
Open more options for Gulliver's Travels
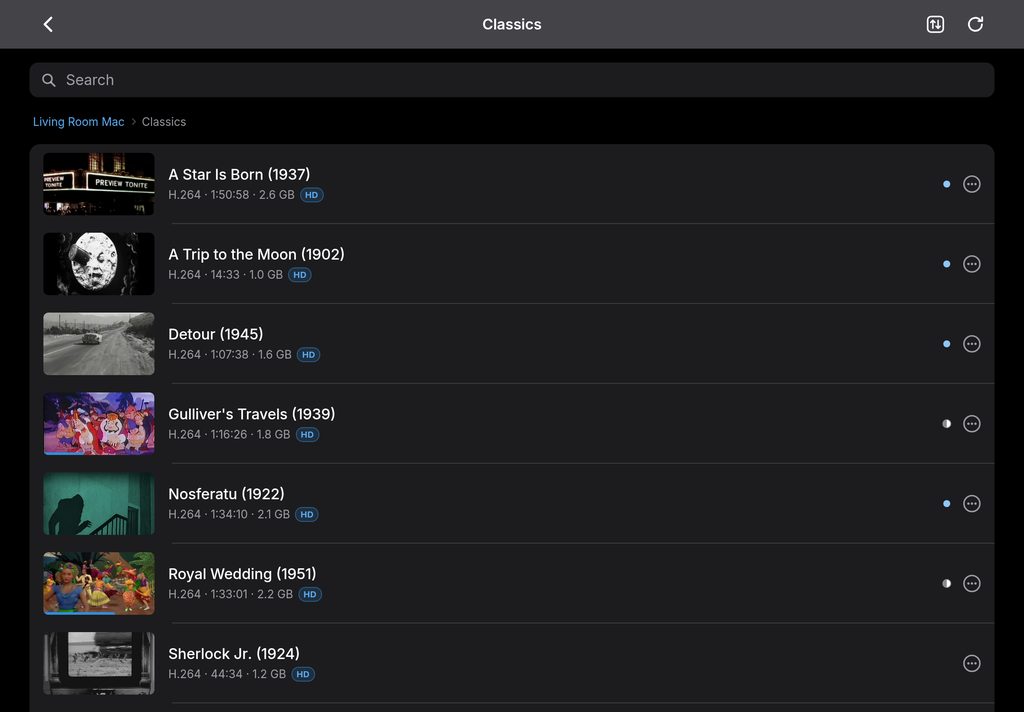tap(972, 424)
